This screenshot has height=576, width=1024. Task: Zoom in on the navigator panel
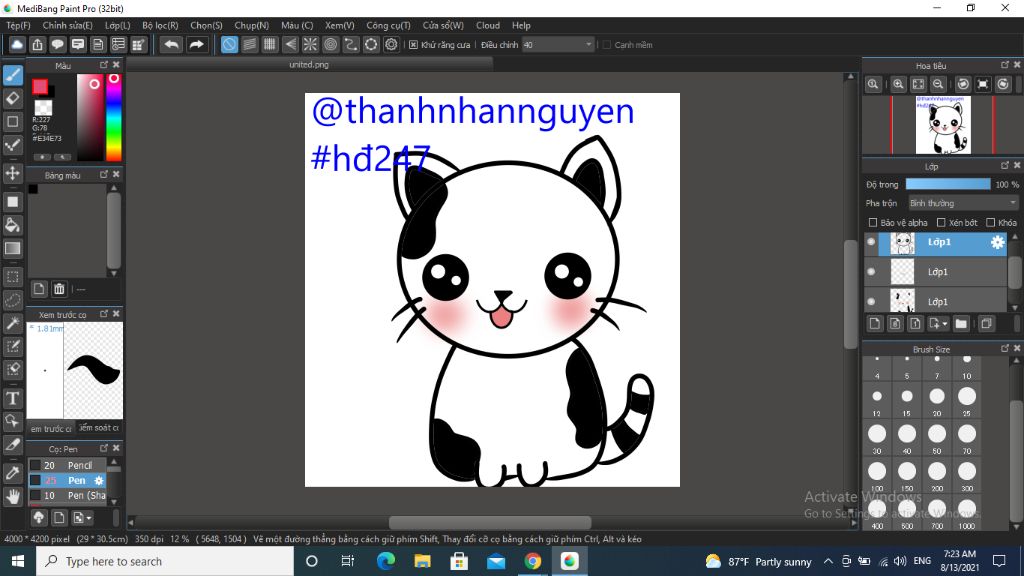[899, 84]
